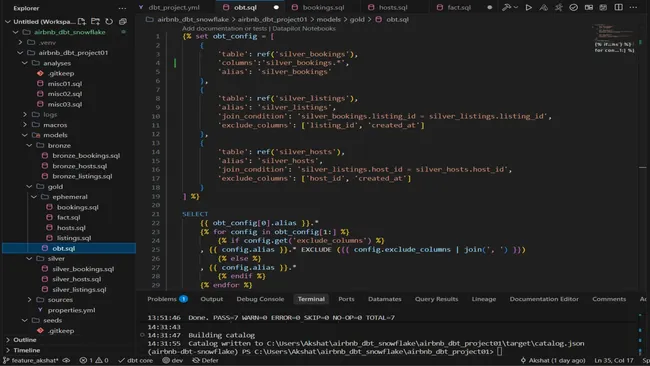Open the Query Results panel tab
Screen dimensions: 650x366
[437, 299]
